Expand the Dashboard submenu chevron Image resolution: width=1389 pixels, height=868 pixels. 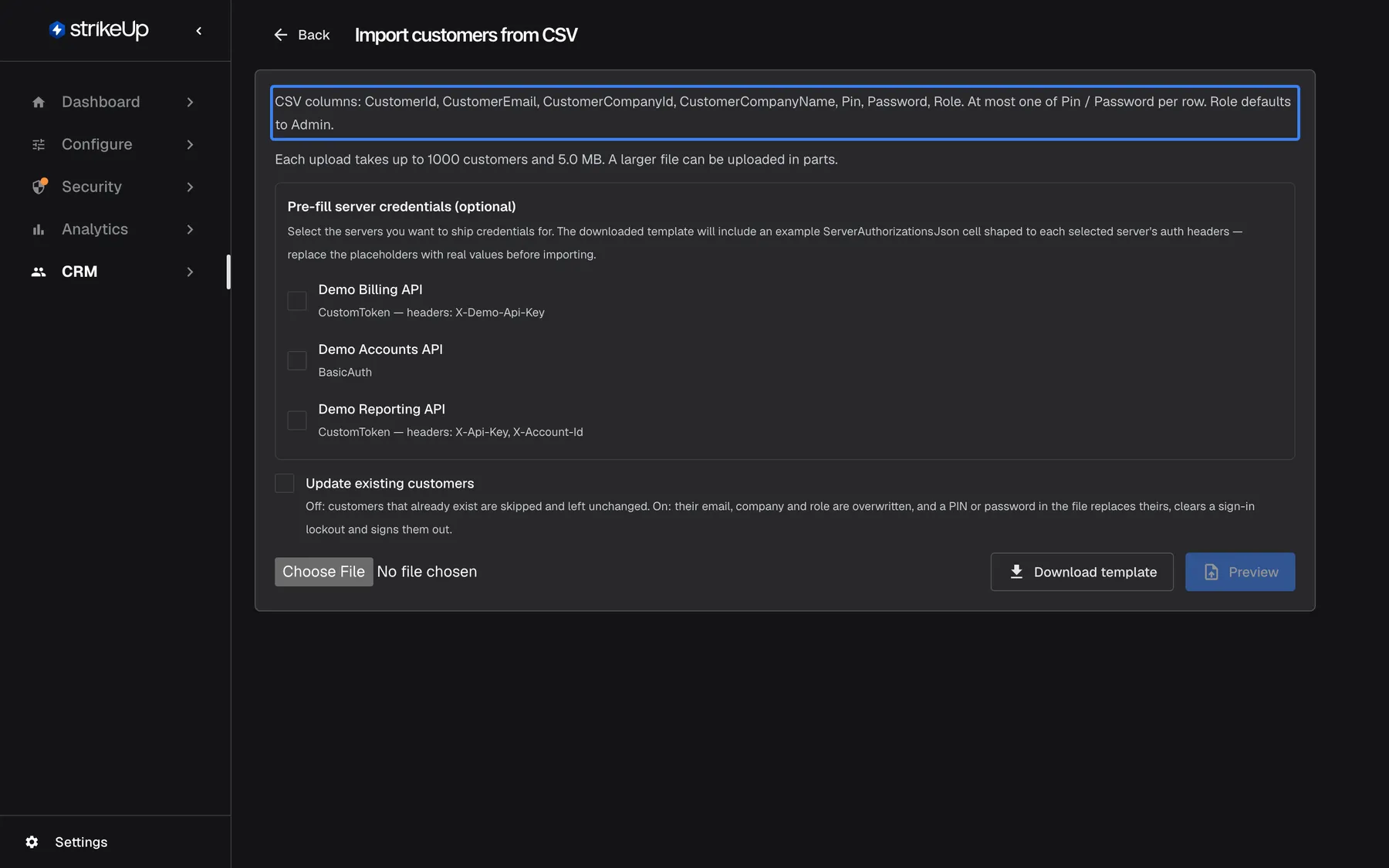click(x=190, y=102)
